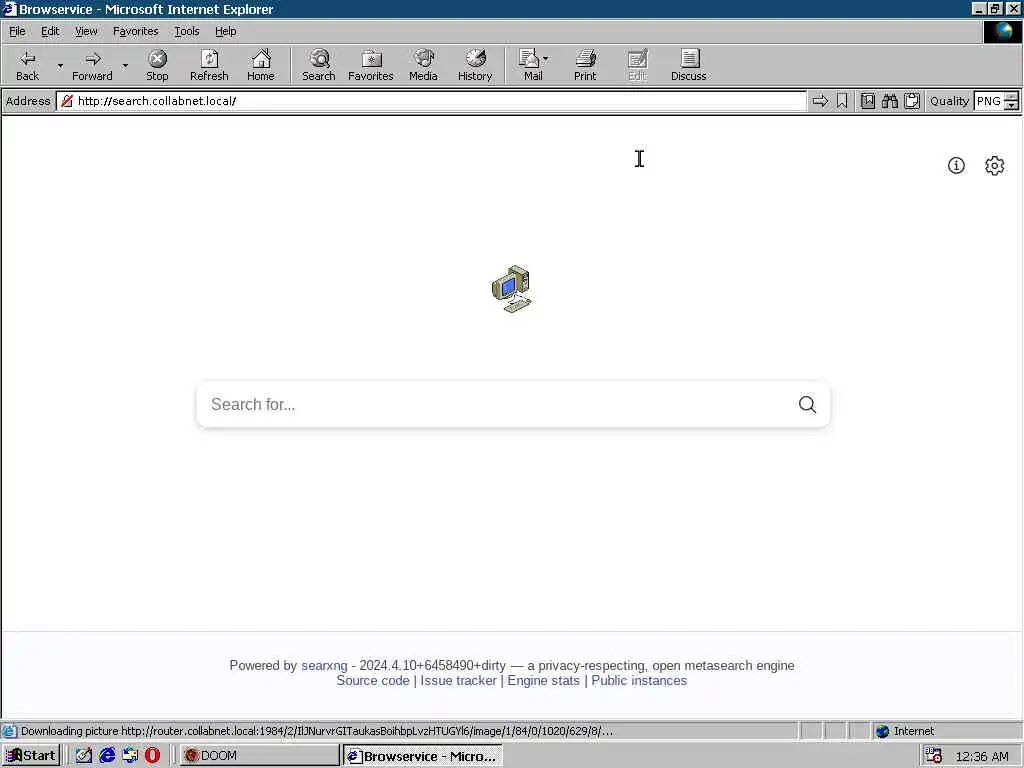Stop loading with the Stop button

coord(157,65)
